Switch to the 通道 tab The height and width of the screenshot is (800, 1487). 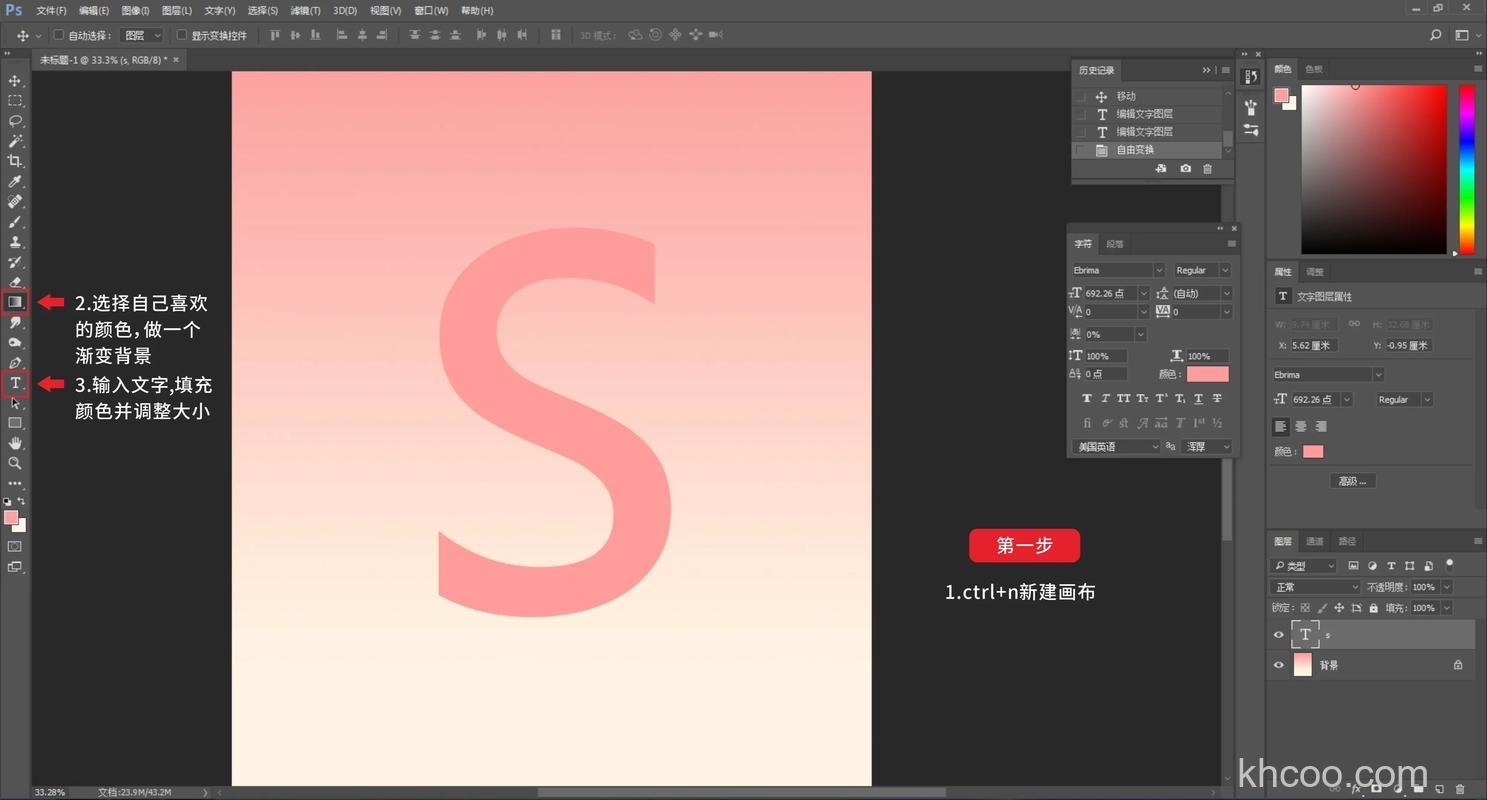(x=1315, y=541)
